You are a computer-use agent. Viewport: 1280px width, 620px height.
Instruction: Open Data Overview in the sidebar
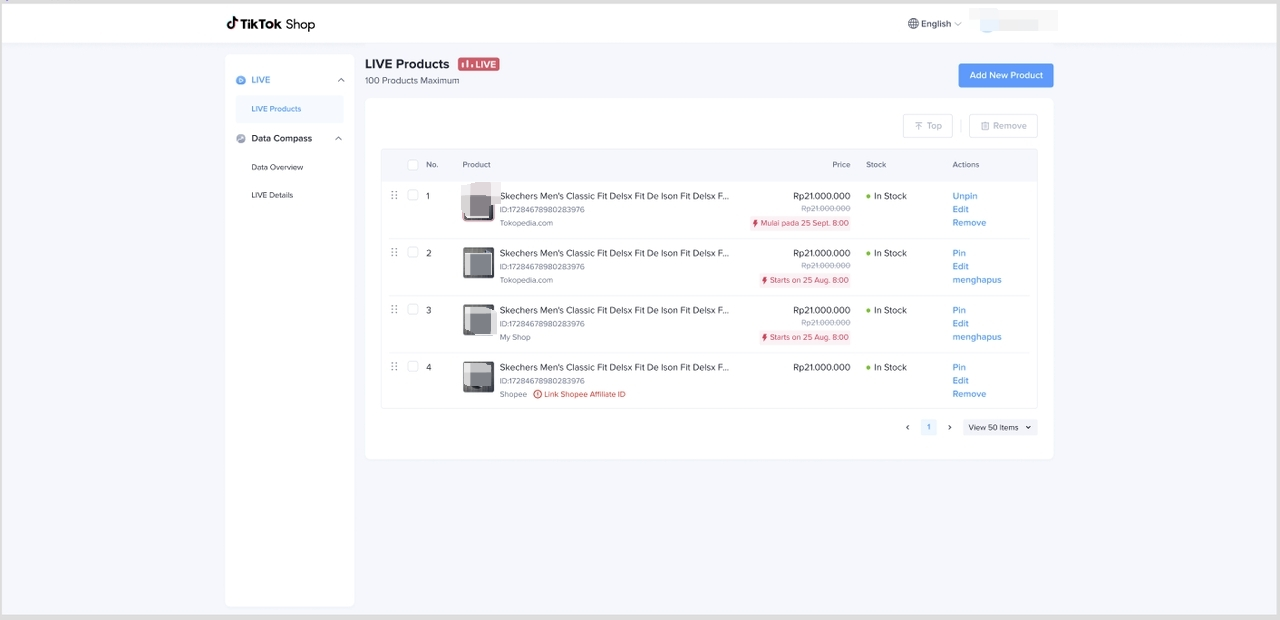coord(277,167)
